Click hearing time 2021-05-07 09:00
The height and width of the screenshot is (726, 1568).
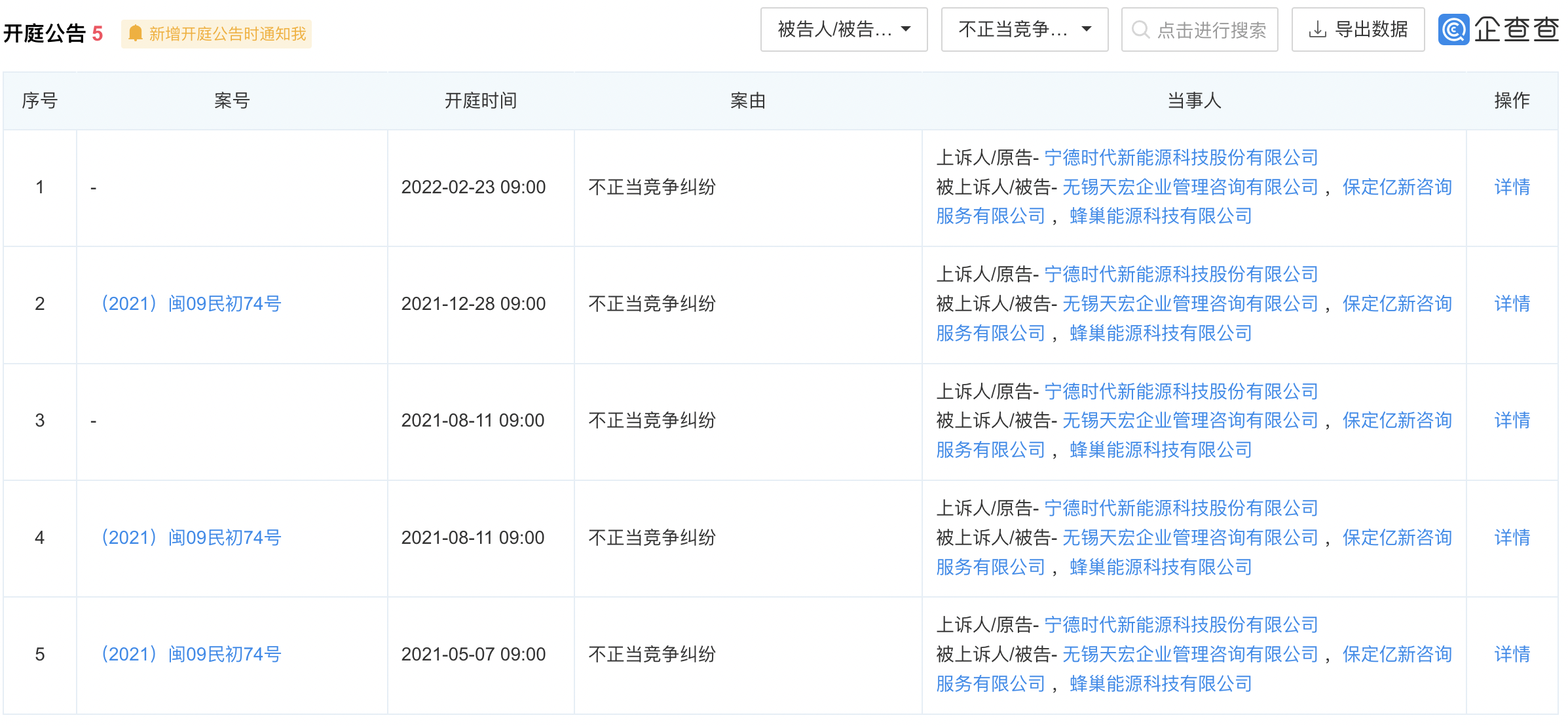474,655
